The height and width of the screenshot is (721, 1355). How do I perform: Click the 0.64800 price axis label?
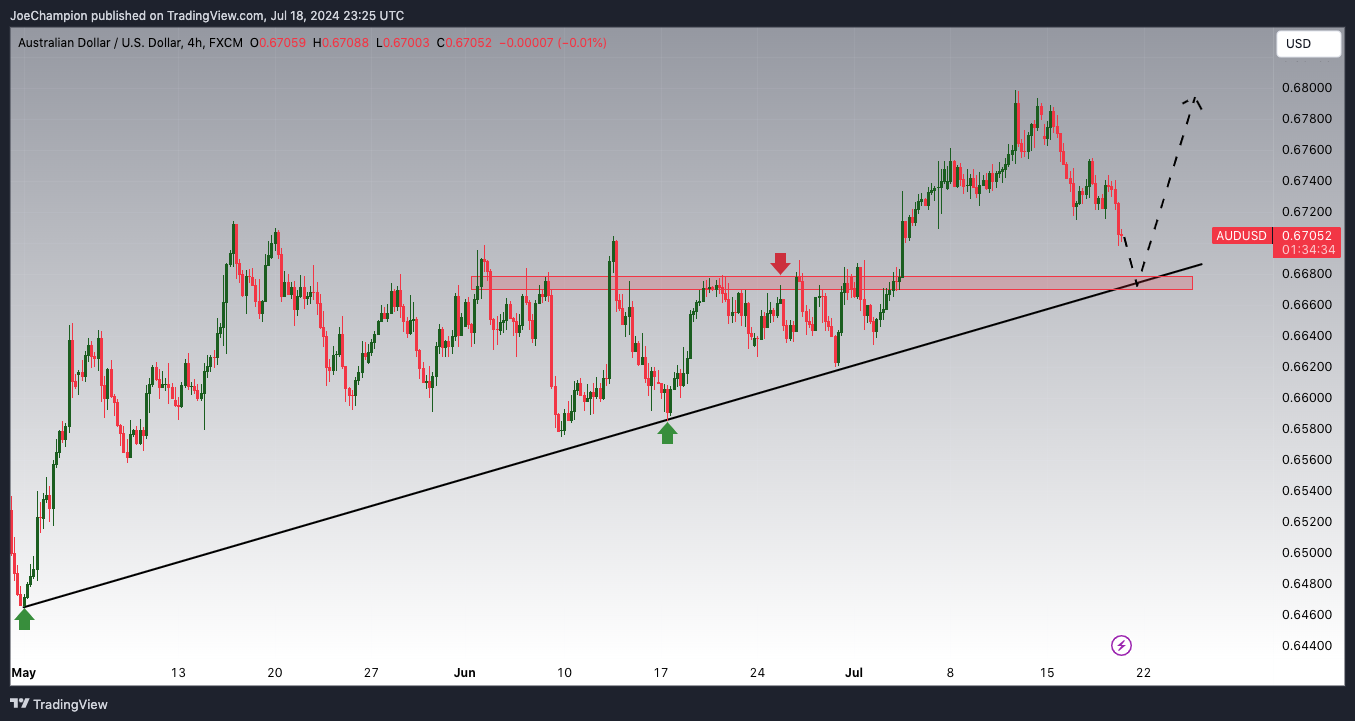coord(1306,584)
